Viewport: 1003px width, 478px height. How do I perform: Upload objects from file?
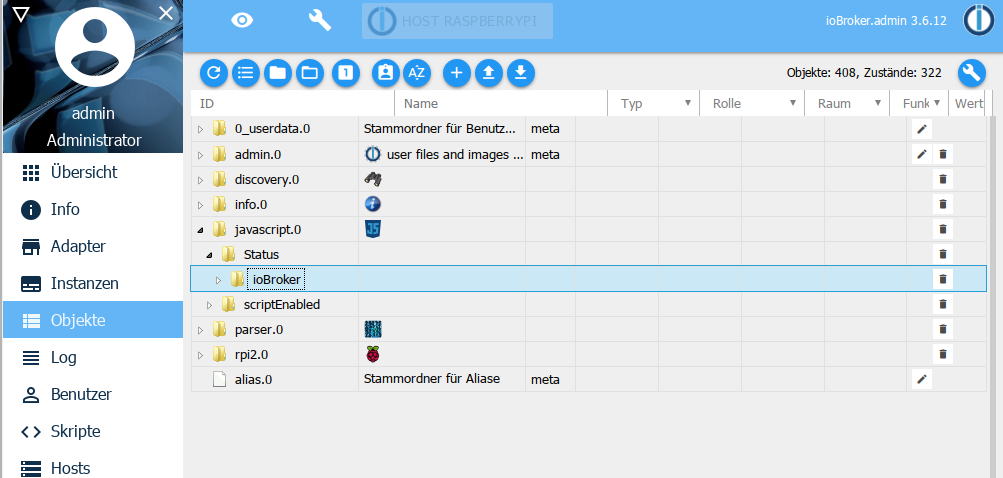click(x=489, y=73)
